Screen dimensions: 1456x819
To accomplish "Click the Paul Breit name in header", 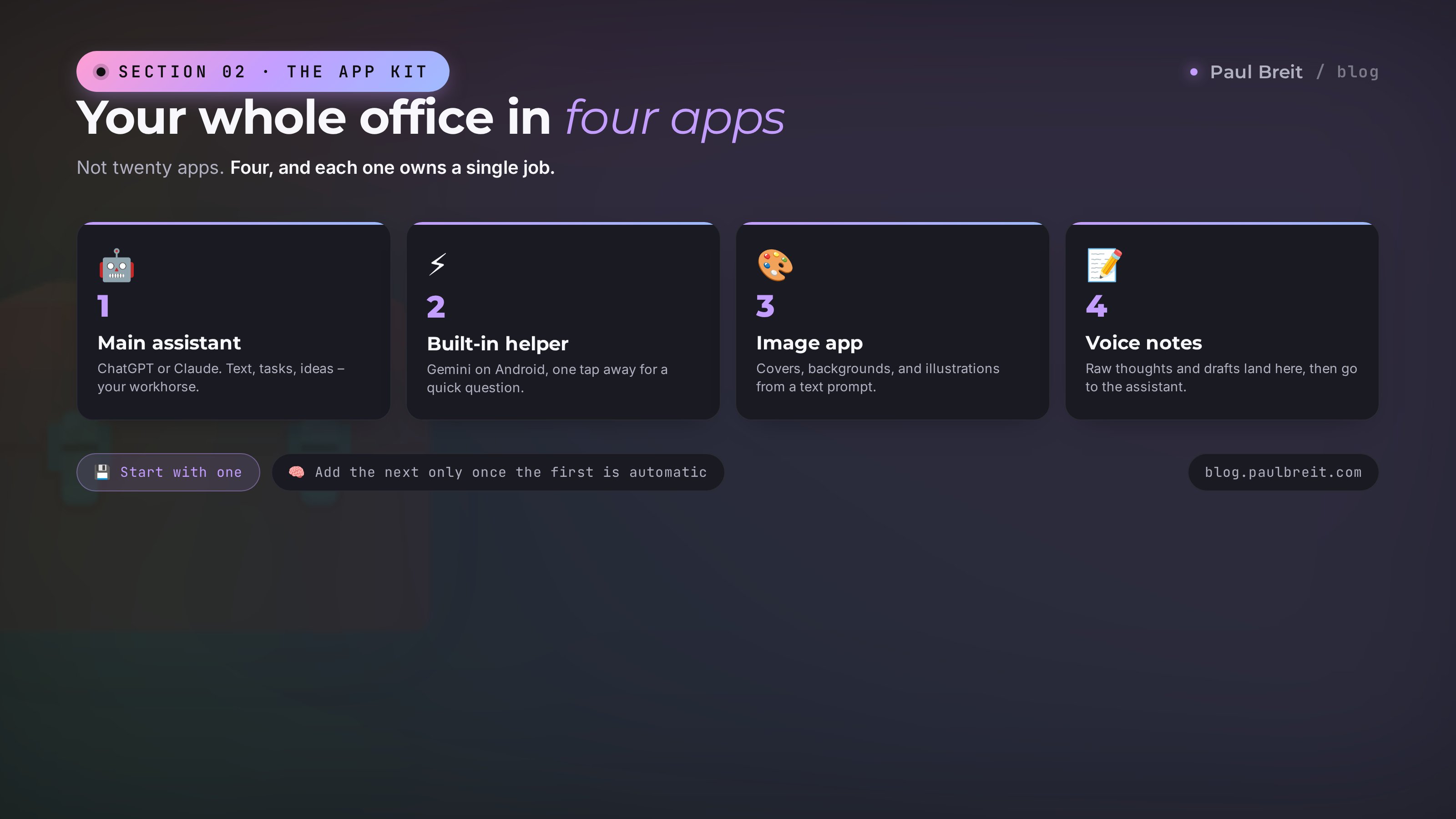I will pyautogui.click(x=1256, y=72).
